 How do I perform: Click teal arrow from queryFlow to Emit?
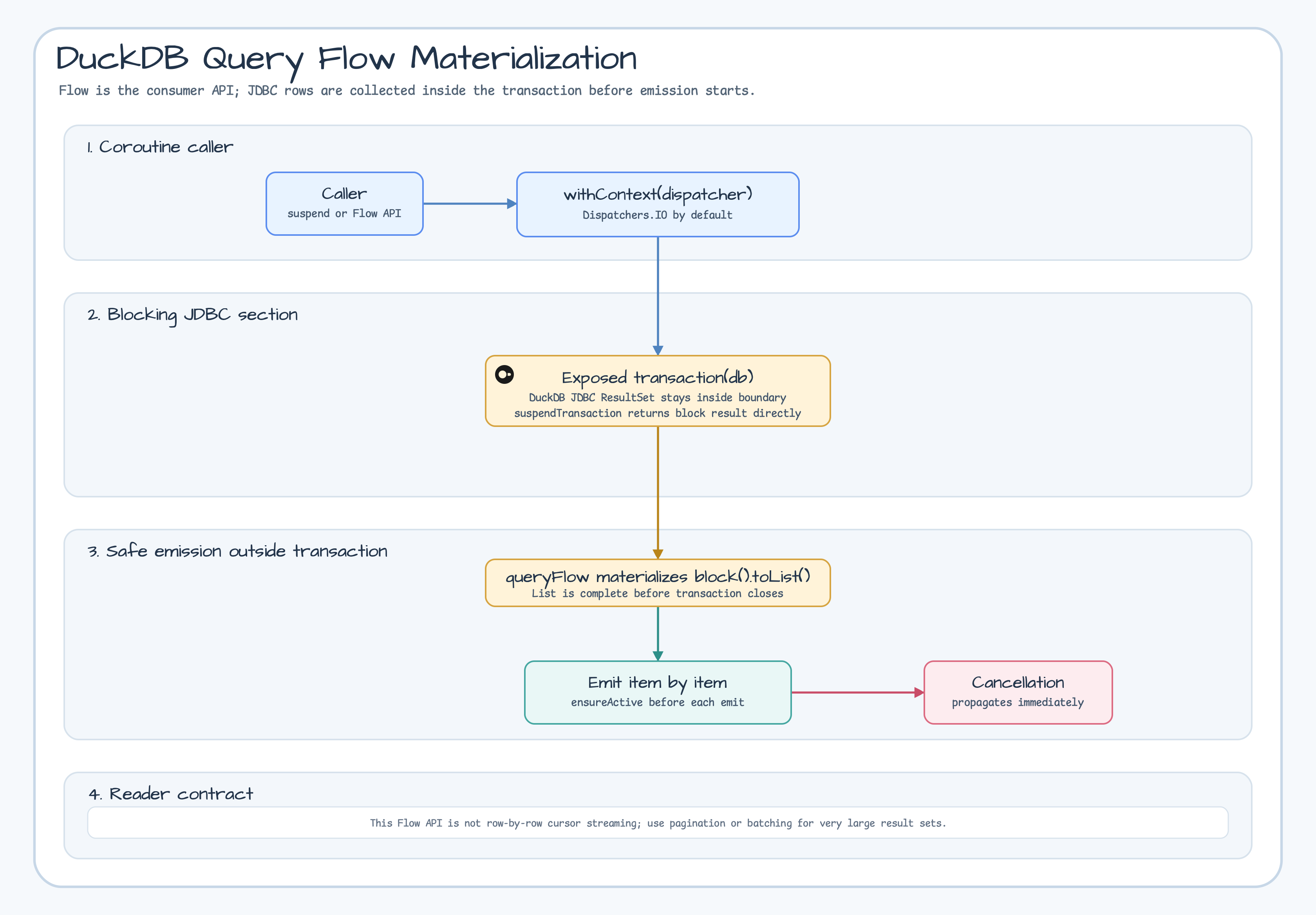tap(658, 634)
